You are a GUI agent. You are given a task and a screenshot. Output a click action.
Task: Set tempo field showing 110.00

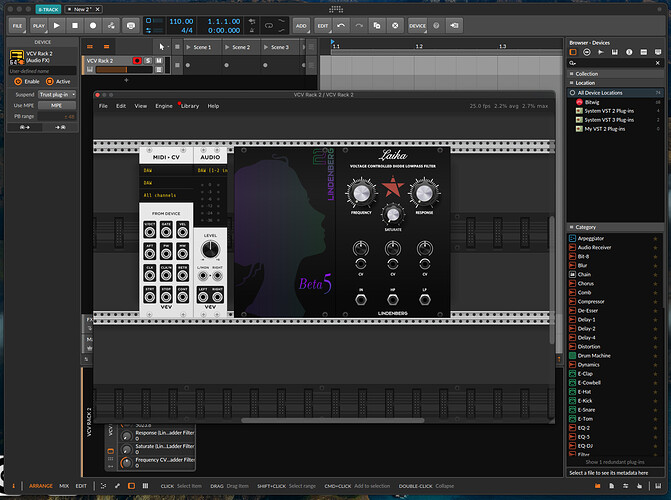pyautogui.click(x=181, y=21)
